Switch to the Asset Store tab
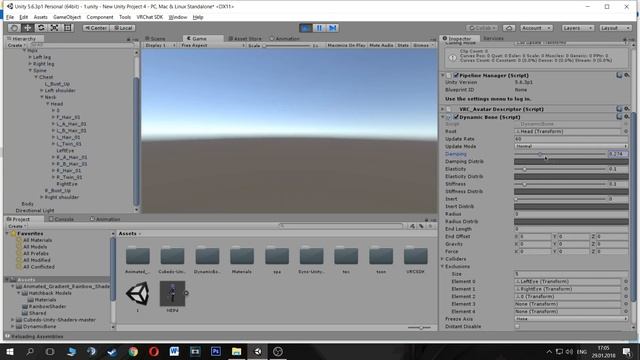This screenshot has width=640, height=360. coord(245,38)
